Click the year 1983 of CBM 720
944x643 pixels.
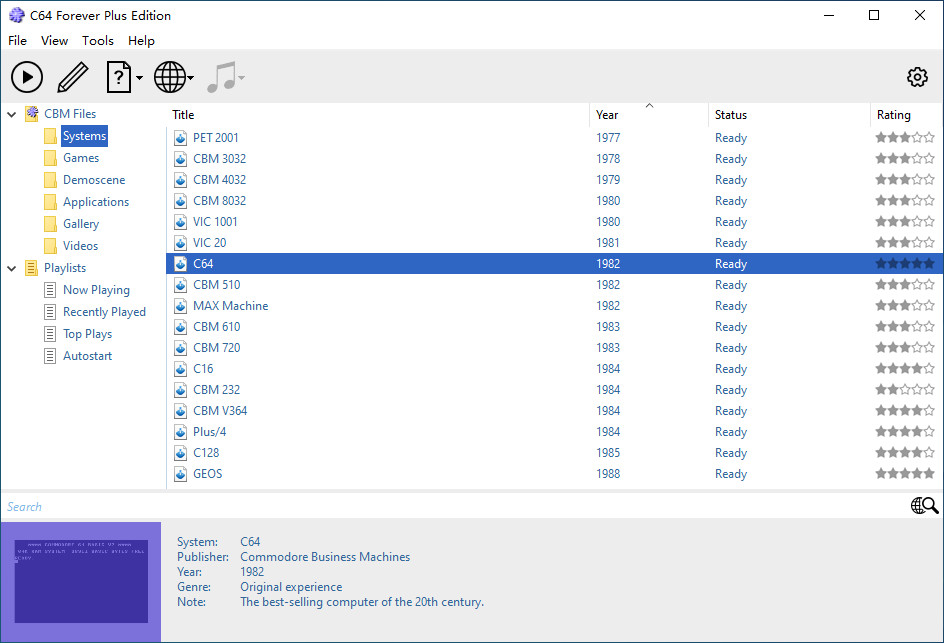608,348
